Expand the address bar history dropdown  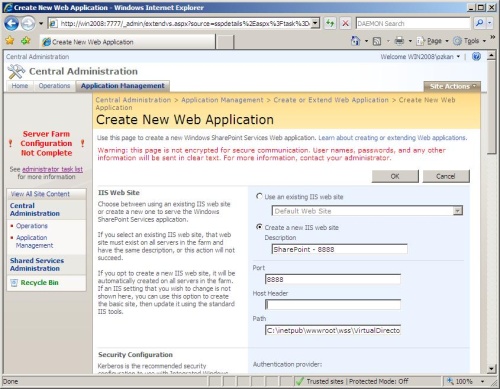(x=316, y=23)
